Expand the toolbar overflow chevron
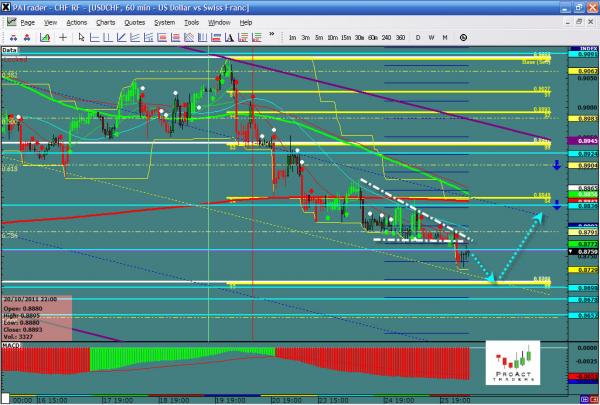The image size is (600, 405). (x=273, y=37)
